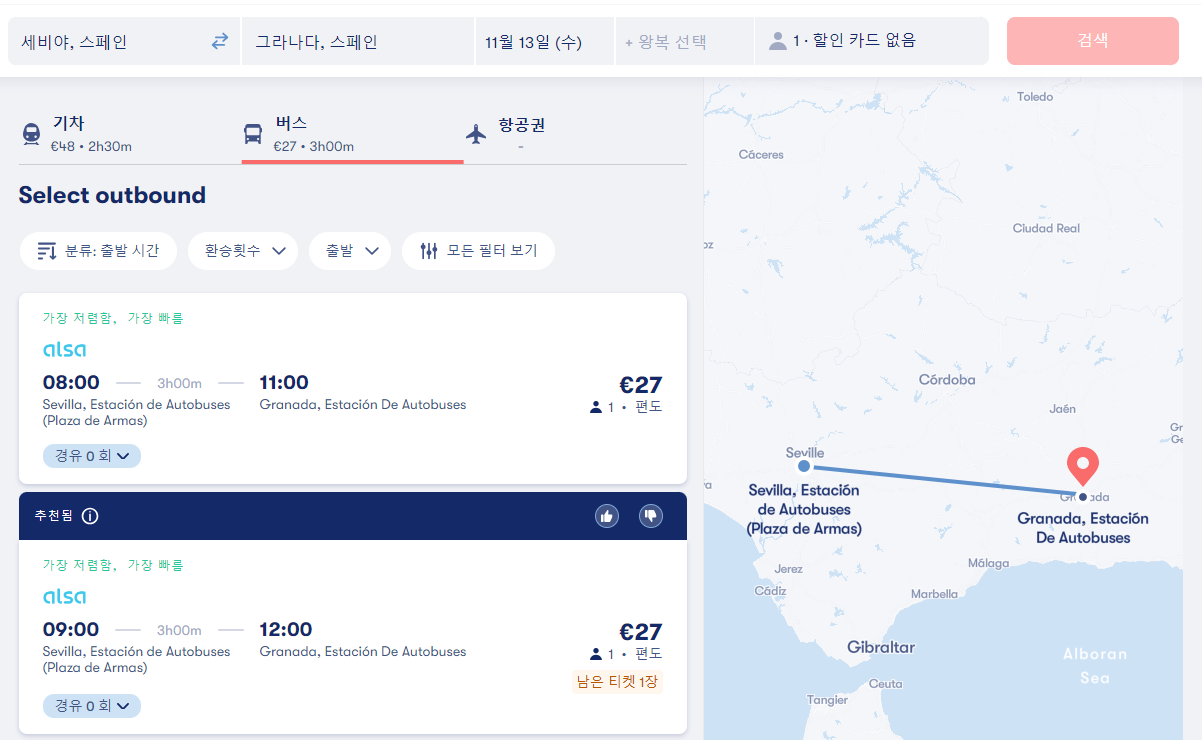The width and height of the screenshot is (1202, 740).
Task: Select the 버스 bus tab
Action: [352, 135]
